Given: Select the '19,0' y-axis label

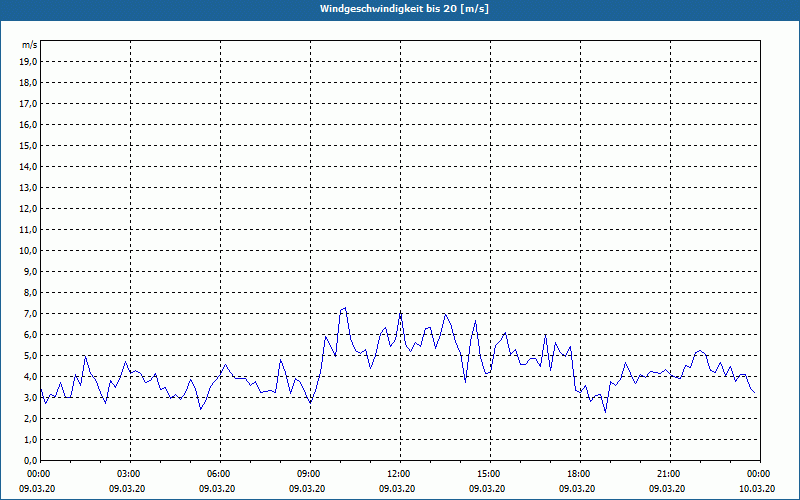Looking at the screenshot, I should [28, 62].
